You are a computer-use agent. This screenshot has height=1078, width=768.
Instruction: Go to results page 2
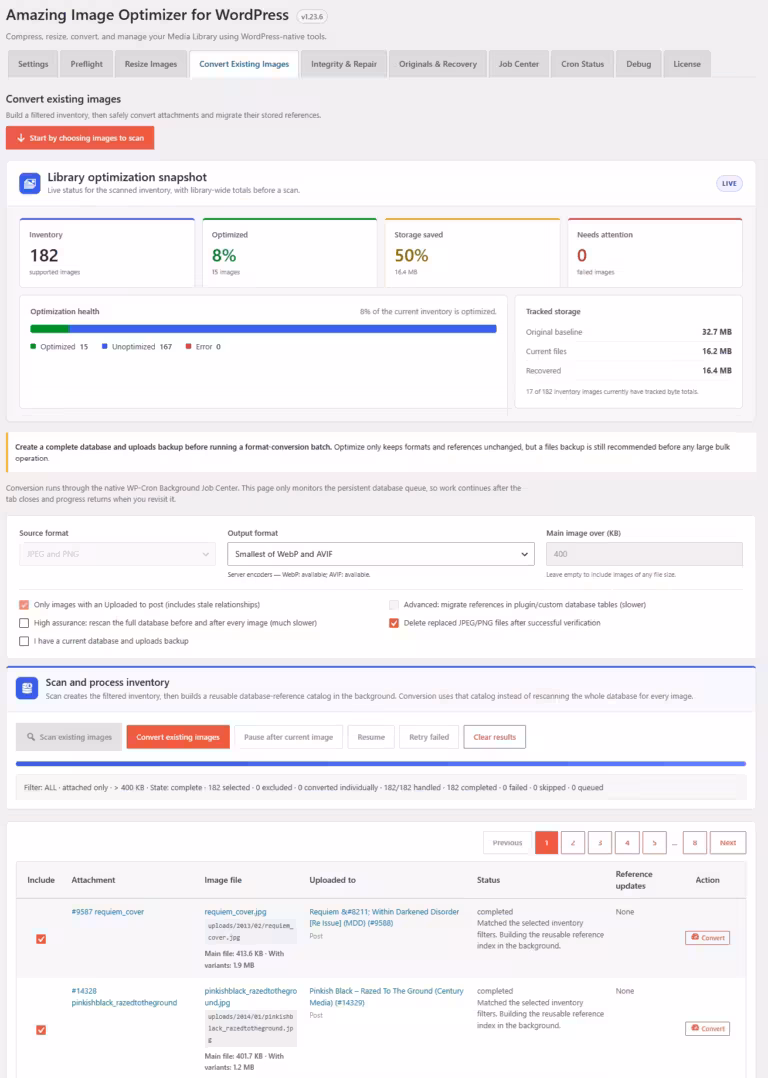573,843
